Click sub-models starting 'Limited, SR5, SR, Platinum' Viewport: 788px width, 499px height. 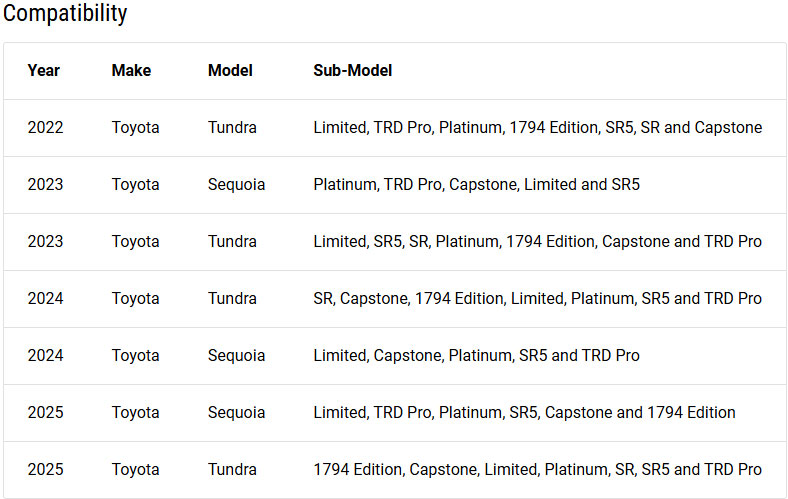(x=538, y=242)
